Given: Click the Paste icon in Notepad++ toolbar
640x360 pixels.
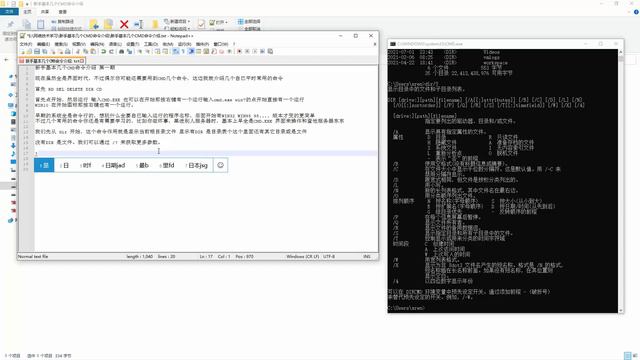Looking at the screenshot, I should [x=93, y=51].
